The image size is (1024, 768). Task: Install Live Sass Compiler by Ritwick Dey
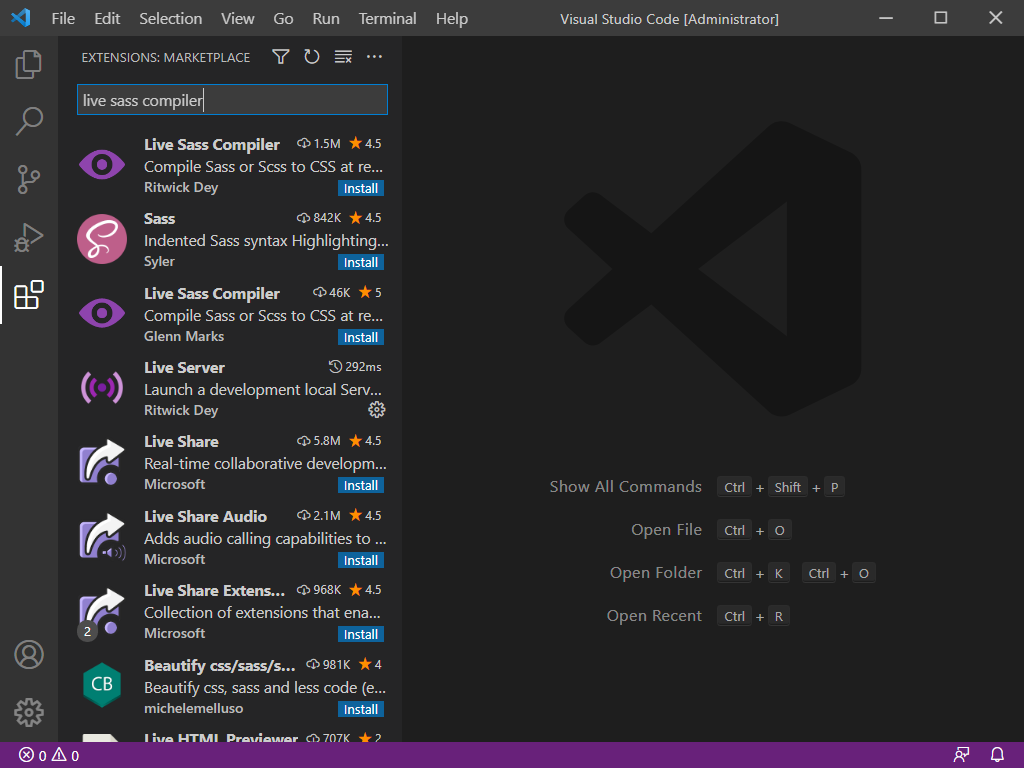click(x=360, y=188)
